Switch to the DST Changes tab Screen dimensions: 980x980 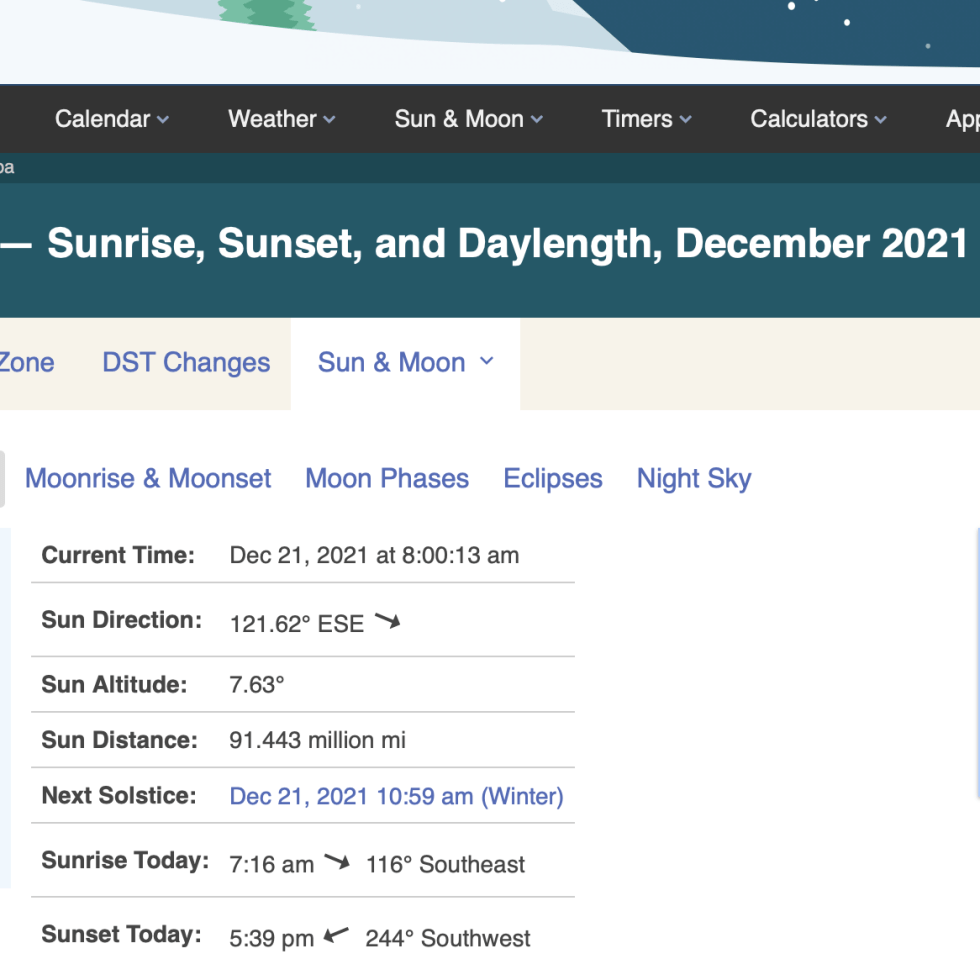click(x=186, y=362)
